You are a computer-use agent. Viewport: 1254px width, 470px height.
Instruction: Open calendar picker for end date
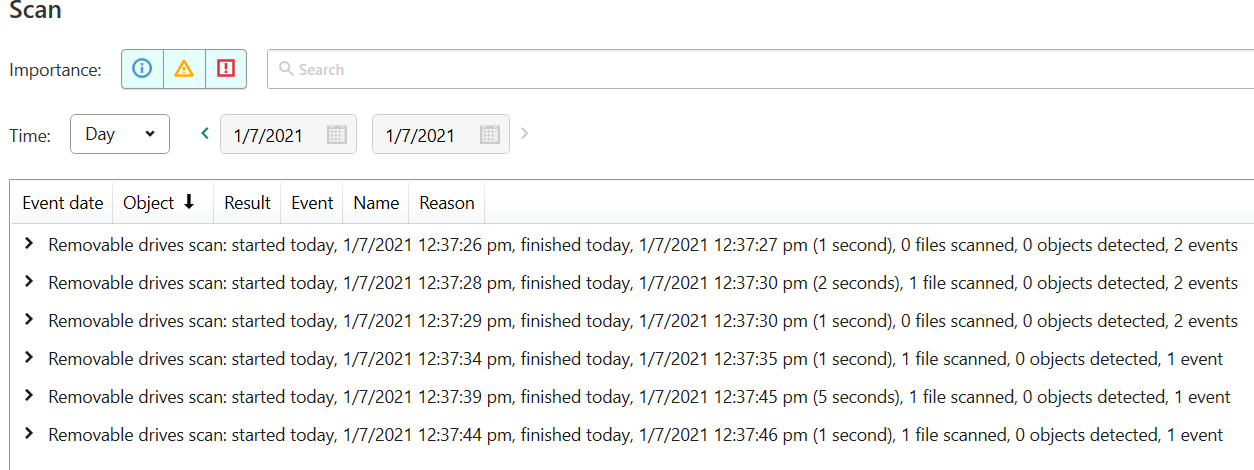489,135
